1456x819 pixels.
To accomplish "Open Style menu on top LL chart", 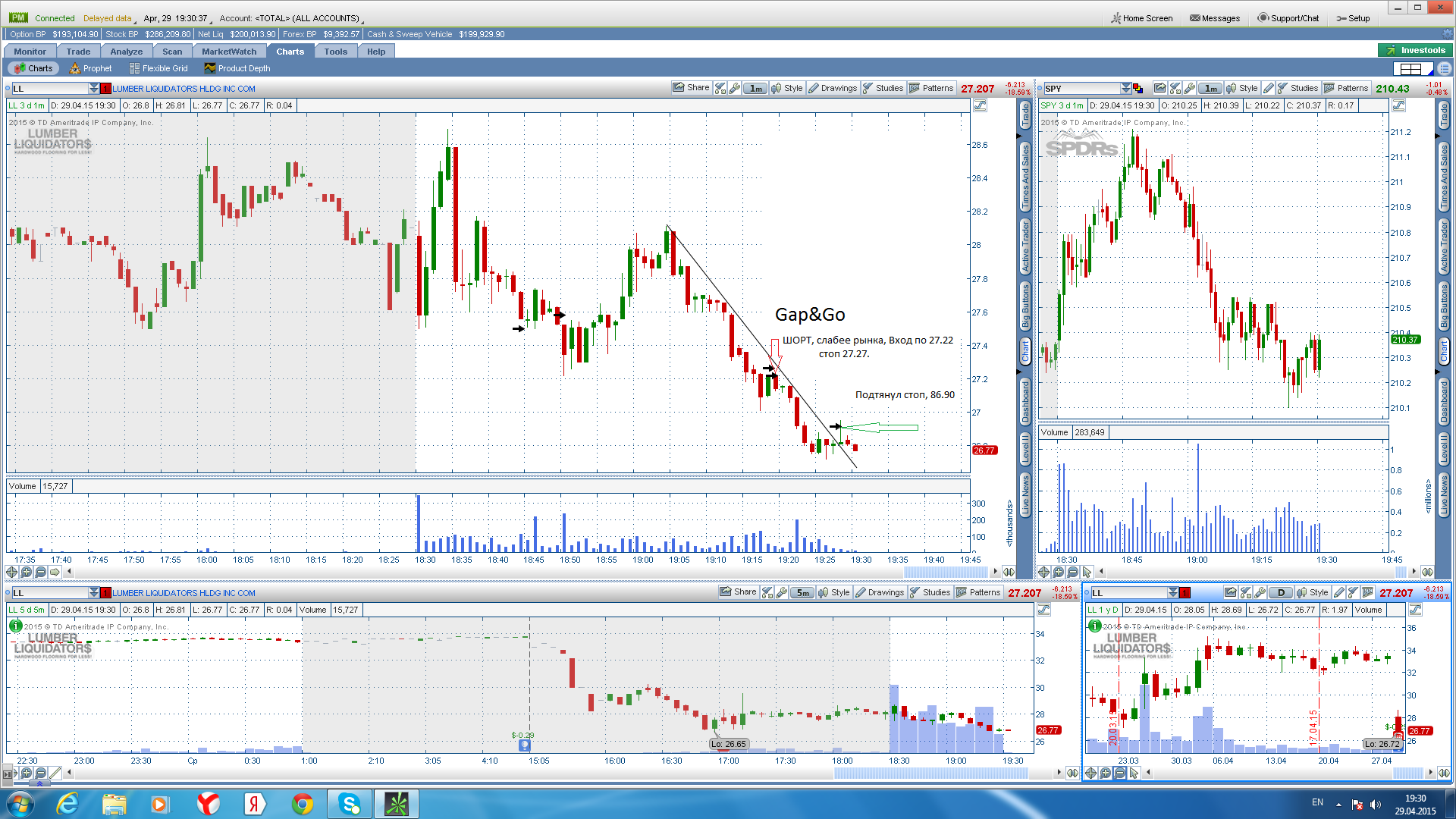I will point(787,88).
